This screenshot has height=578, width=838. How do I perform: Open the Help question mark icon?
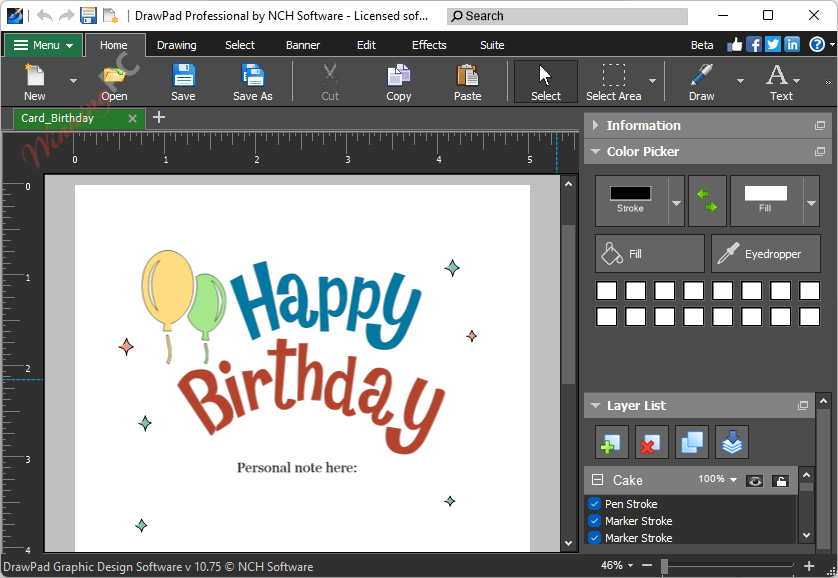tap(817, 45)
